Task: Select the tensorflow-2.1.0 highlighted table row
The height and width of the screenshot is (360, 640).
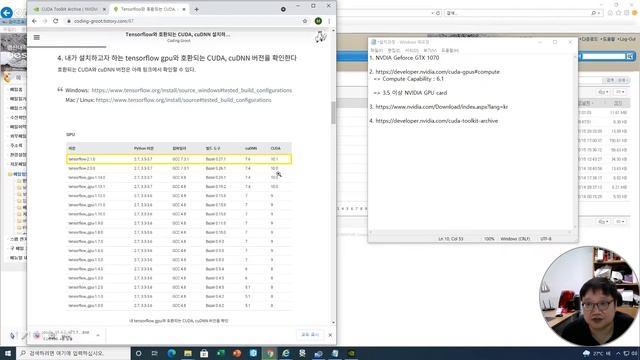Action: pyautogui.click(x=179, y=159)
